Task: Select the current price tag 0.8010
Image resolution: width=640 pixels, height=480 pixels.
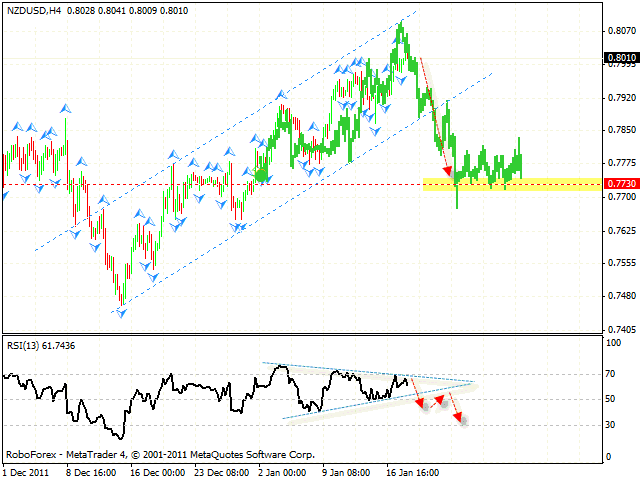Action: click(620, 58)
